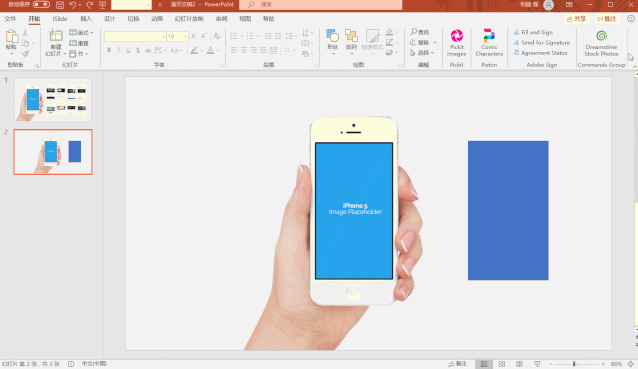Open the font name dropdown
Screen dimensions: 638x369
tap(163, 37)
